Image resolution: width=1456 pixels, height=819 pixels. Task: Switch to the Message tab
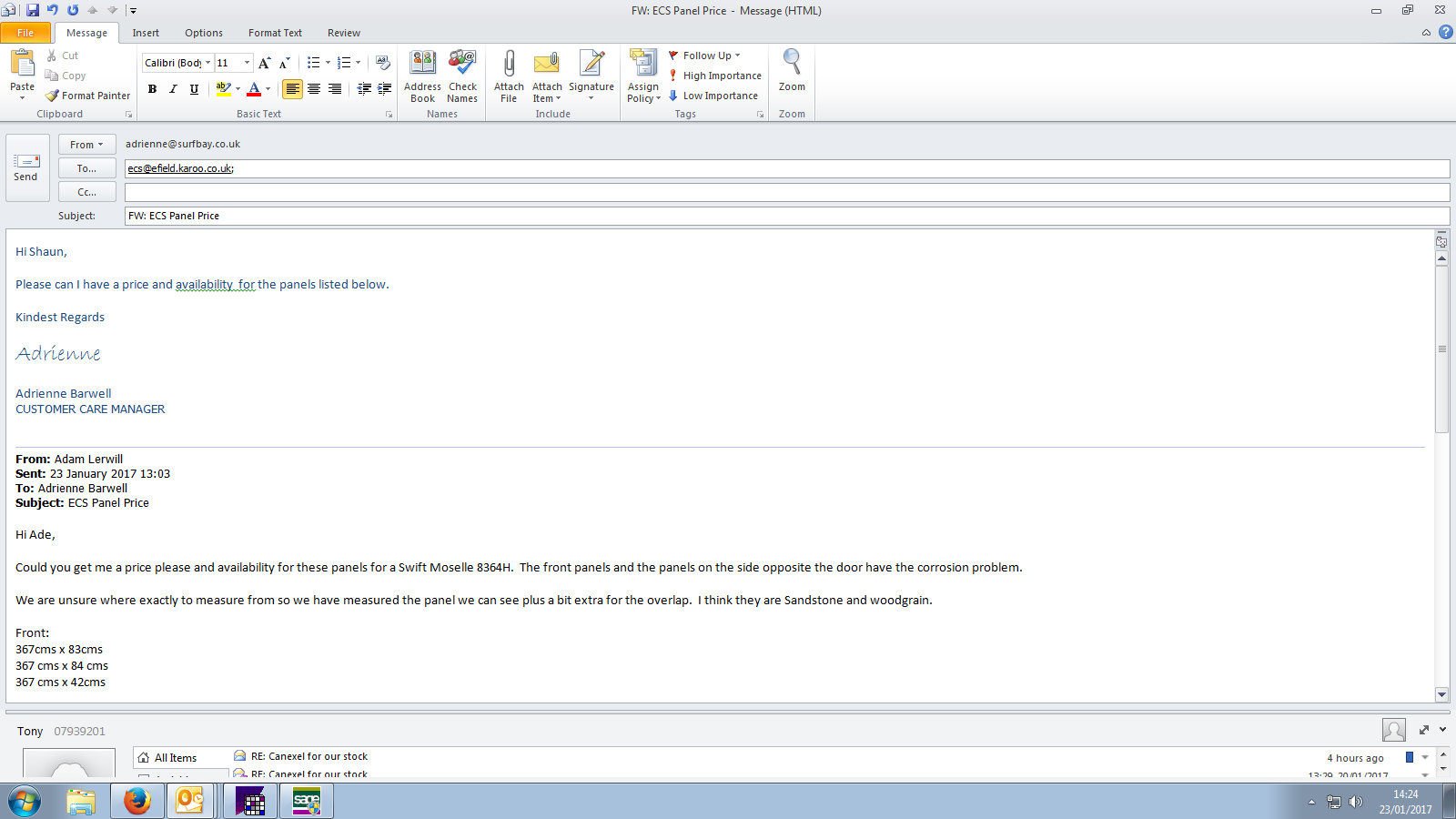[x=86, y=33]
